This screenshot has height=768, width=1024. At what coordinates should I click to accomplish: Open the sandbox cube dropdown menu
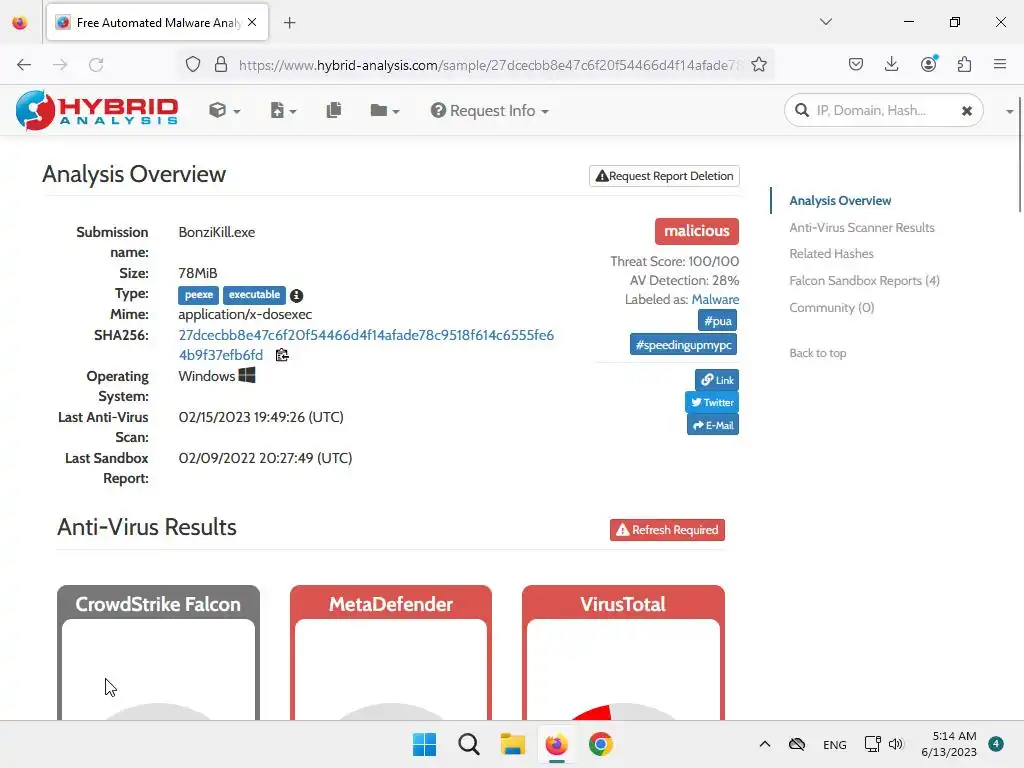(225, 110)
